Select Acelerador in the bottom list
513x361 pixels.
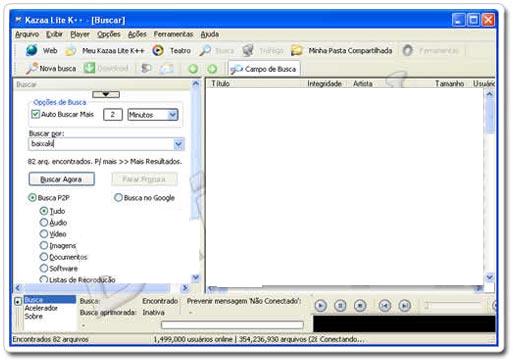[41, 308]
